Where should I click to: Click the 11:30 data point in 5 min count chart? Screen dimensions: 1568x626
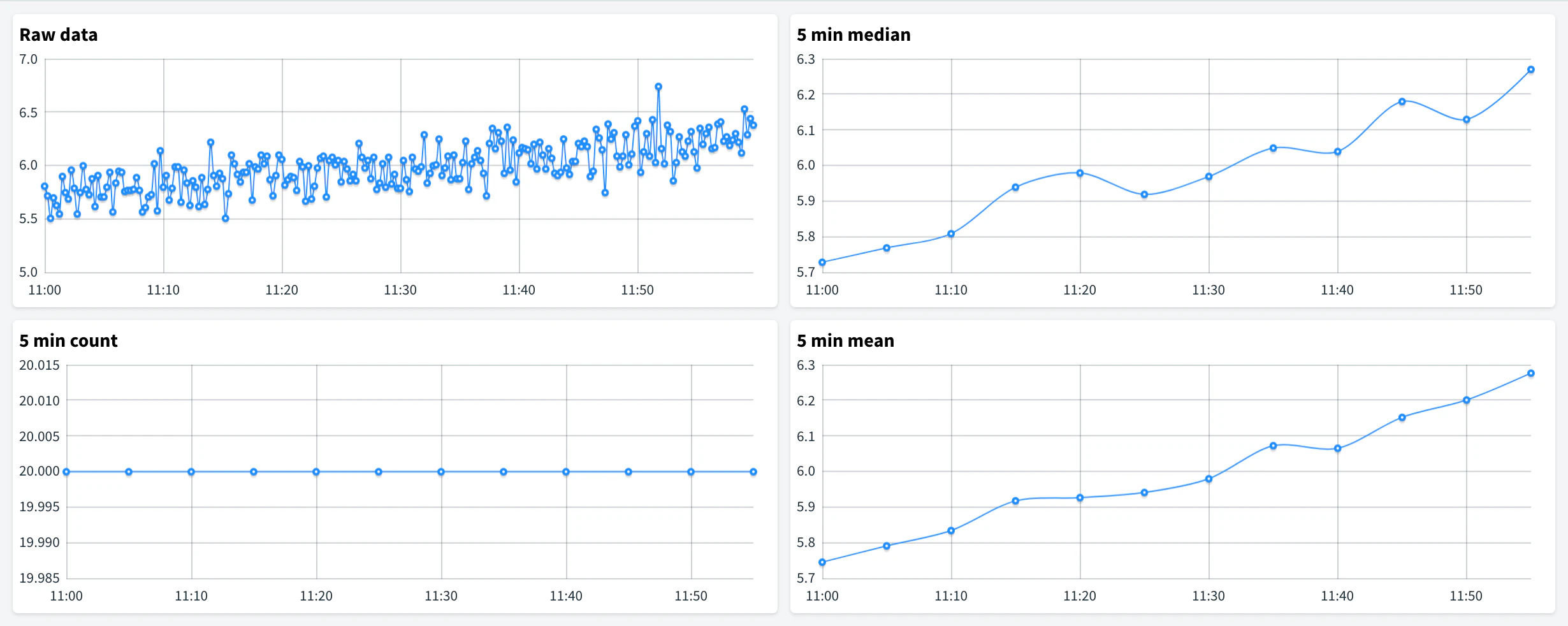point(441,472)
